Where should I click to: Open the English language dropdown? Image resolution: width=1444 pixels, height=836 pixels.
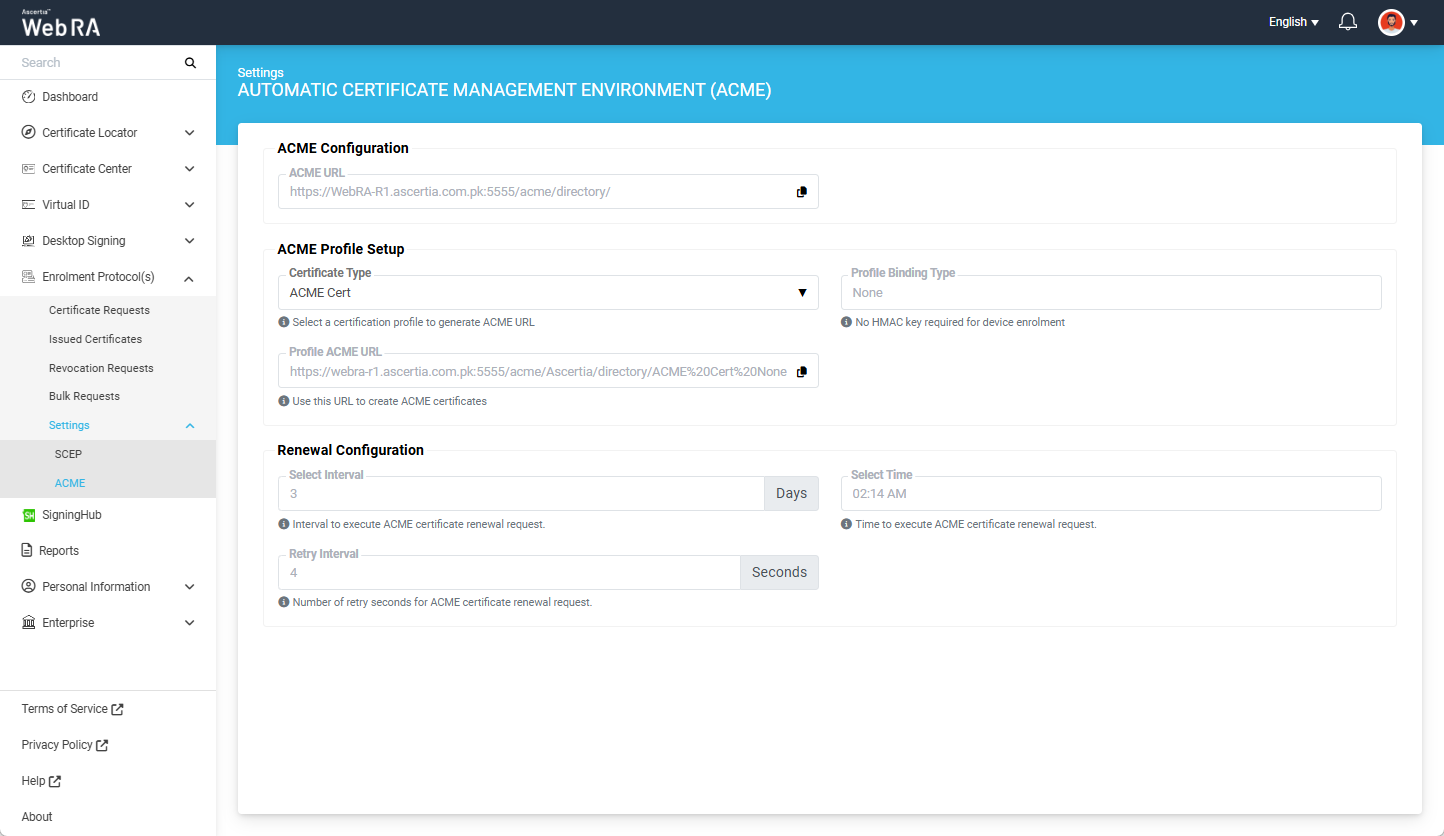(1293, 22)
